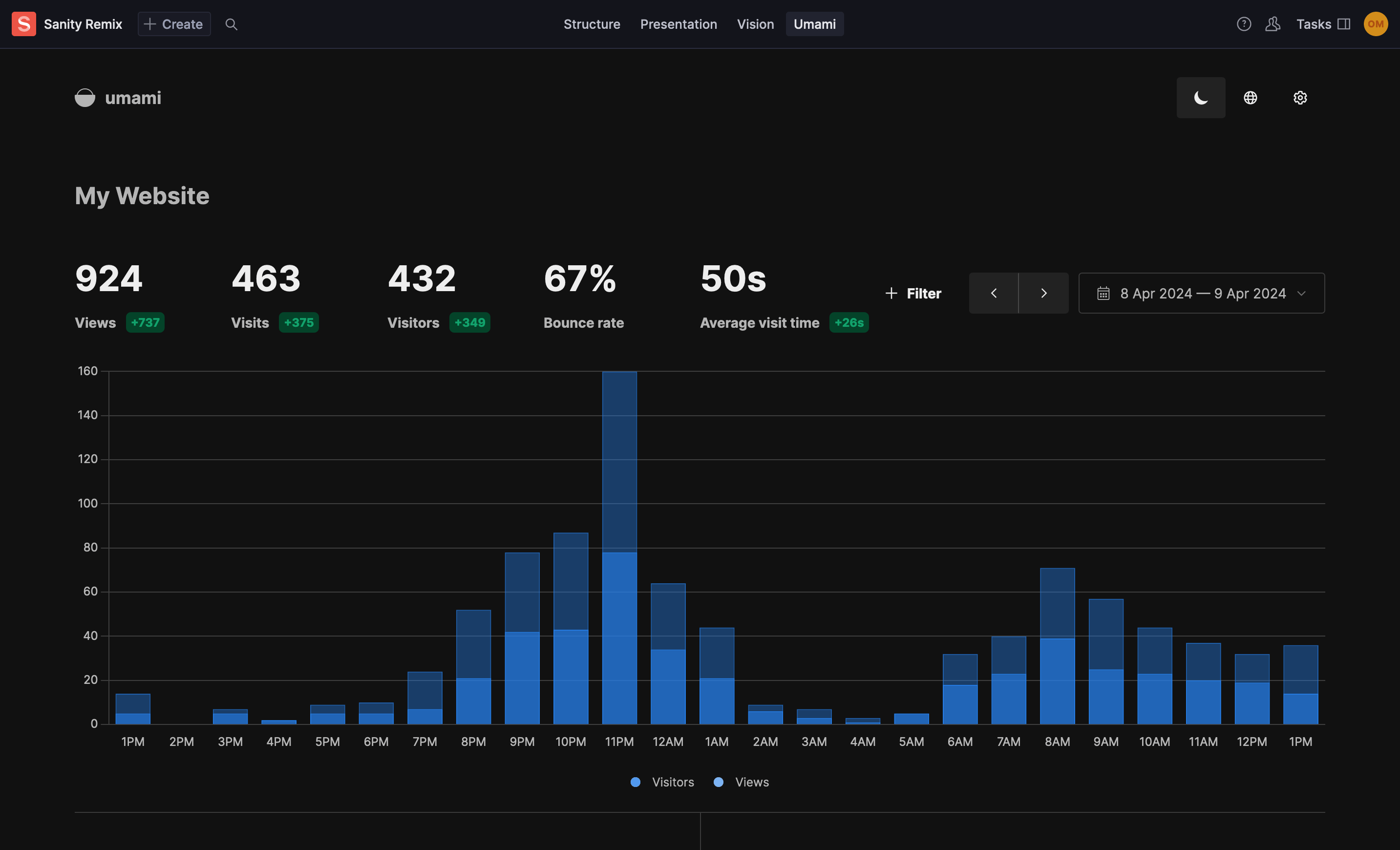Switch to the Vision tab

[x=756, y=24]
